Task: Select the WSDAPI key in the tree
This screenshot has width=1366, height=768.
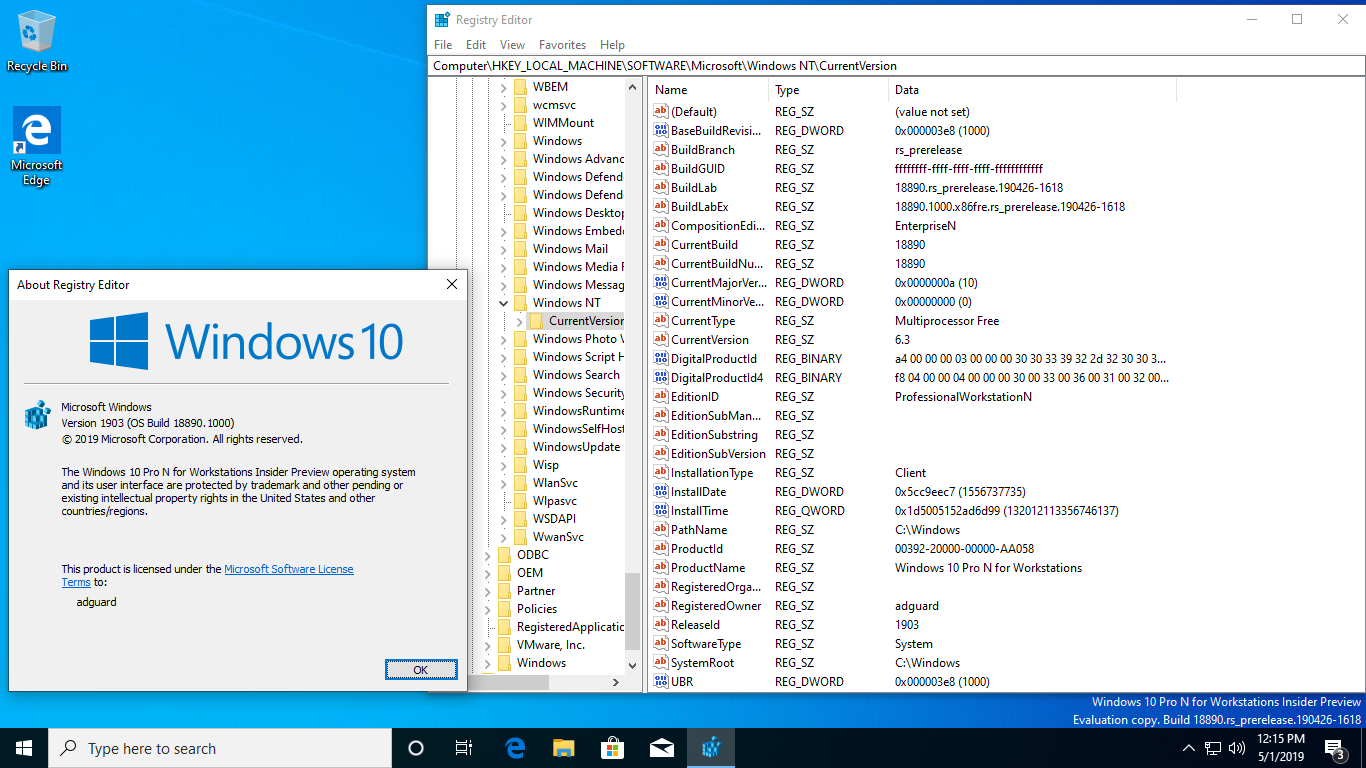Action: point(554,519)
